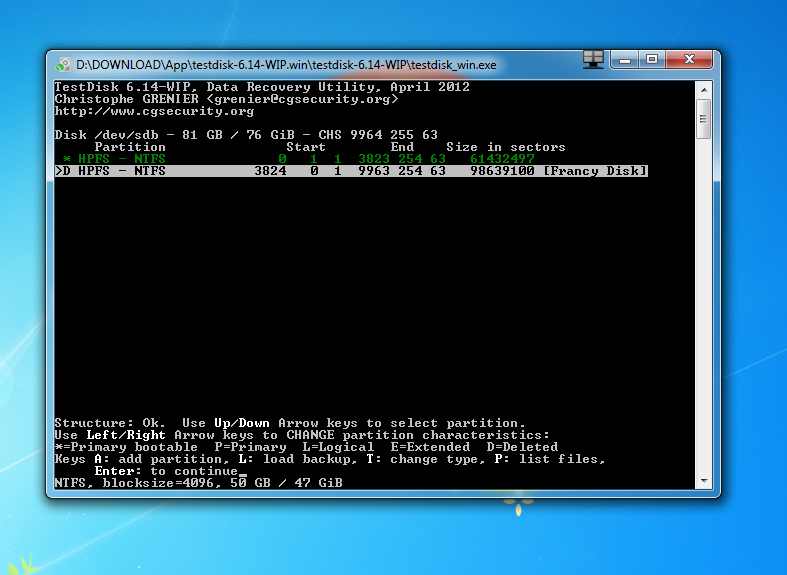Click the 'T: change type' key hint

tap(426, 459)
